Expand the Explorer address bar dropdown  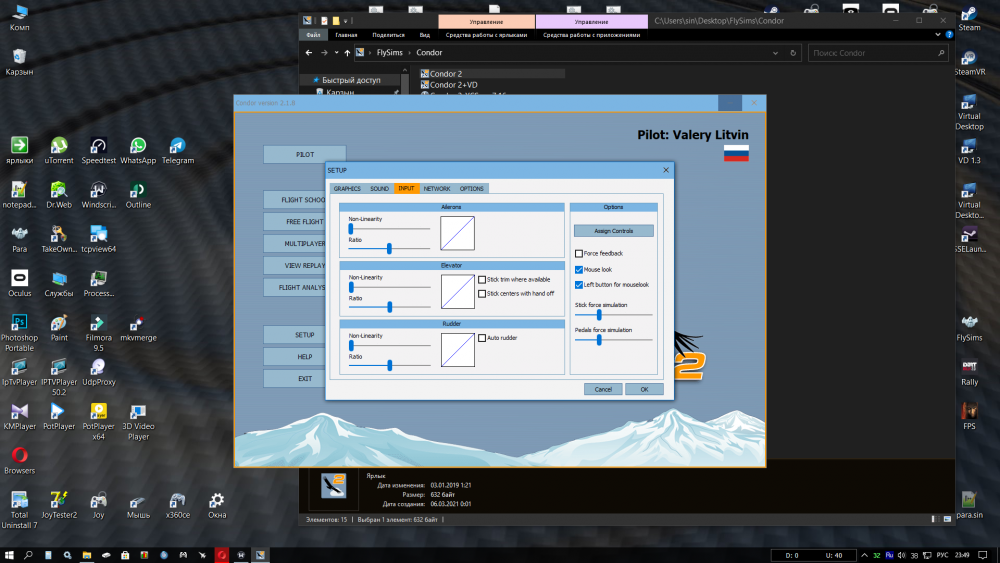[x=775, y=53]
